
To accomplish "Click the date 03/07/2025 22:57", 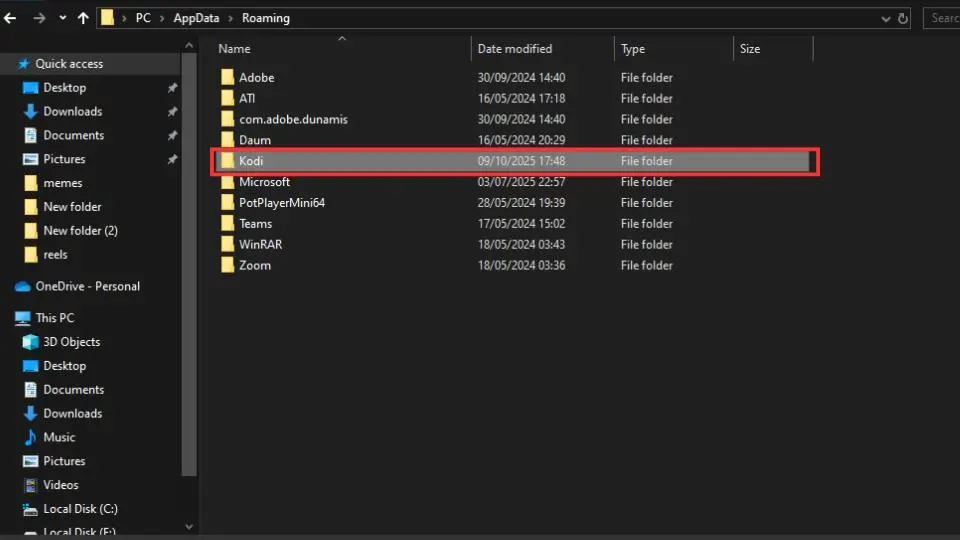I will click(521, 182).
